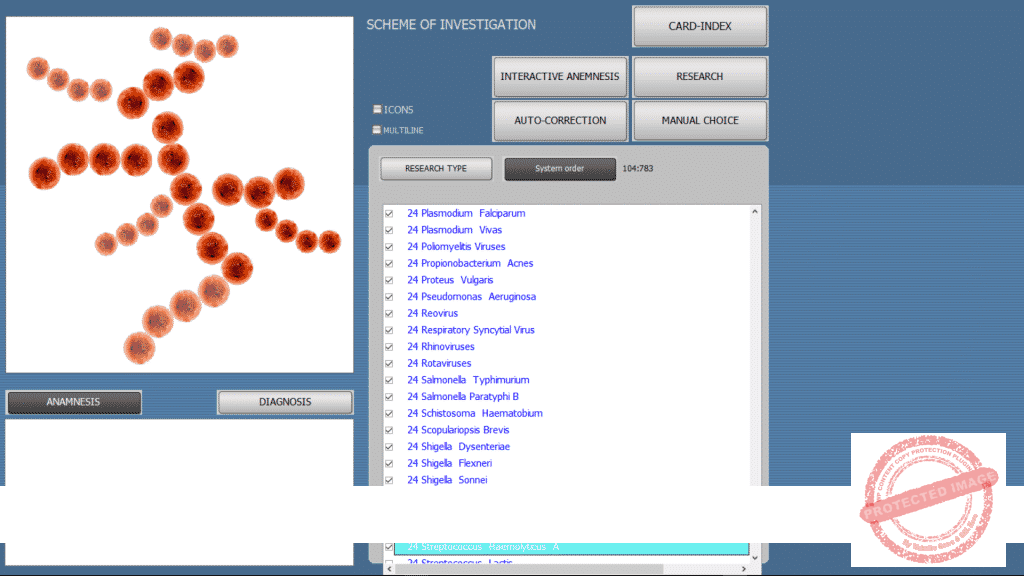
Task: Run AUTO-CORRECTION
Action: click(x=560, y=121)
